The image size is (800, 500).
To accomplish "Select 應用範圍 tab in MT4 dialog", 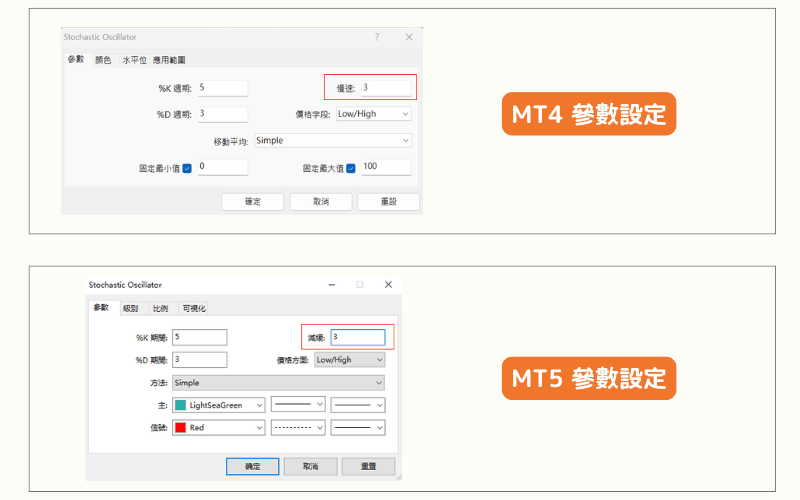I will pos(169,60).
